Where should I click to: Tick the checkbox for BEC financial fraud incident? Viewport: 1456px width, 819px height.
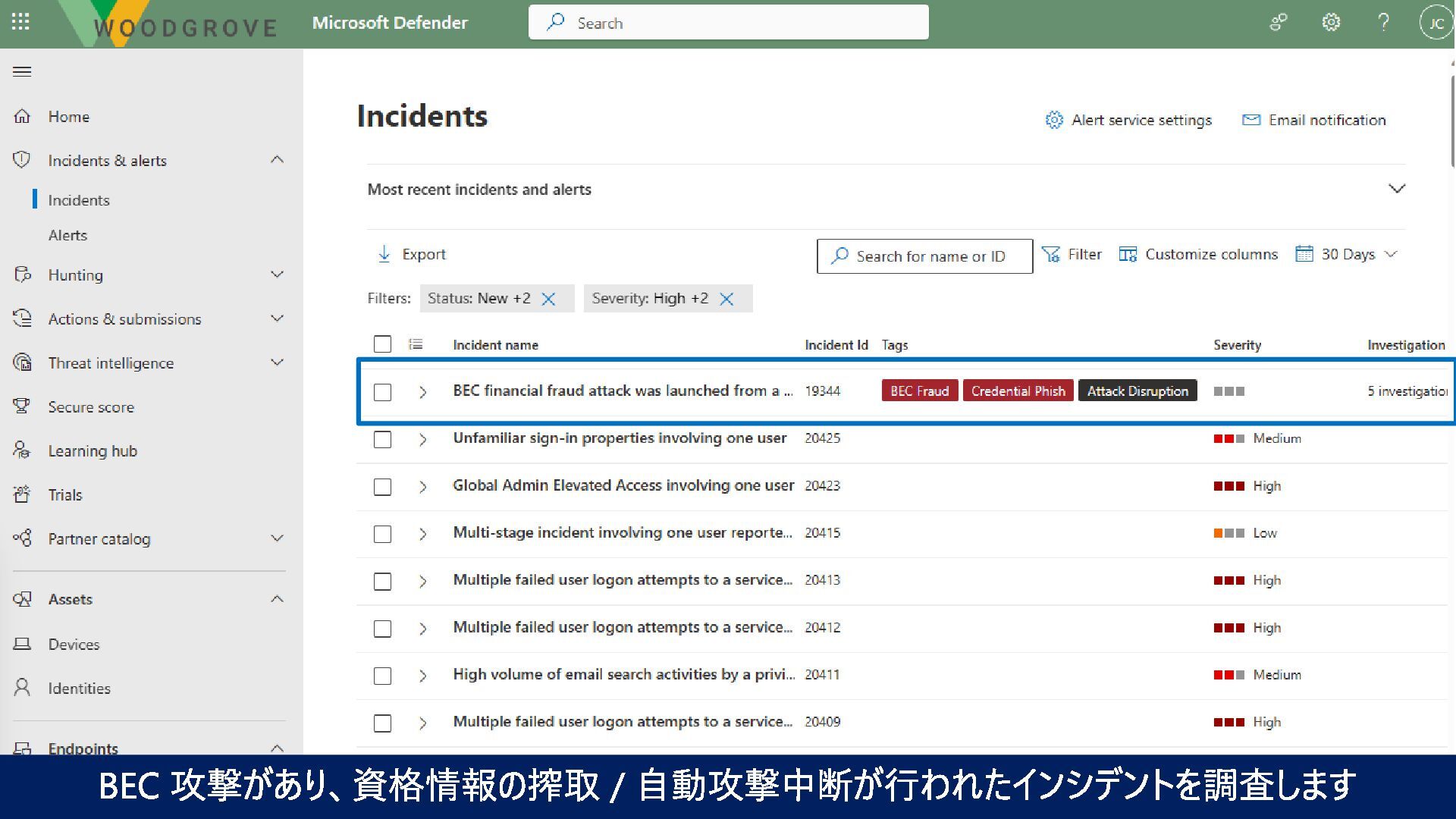[382, 392]
